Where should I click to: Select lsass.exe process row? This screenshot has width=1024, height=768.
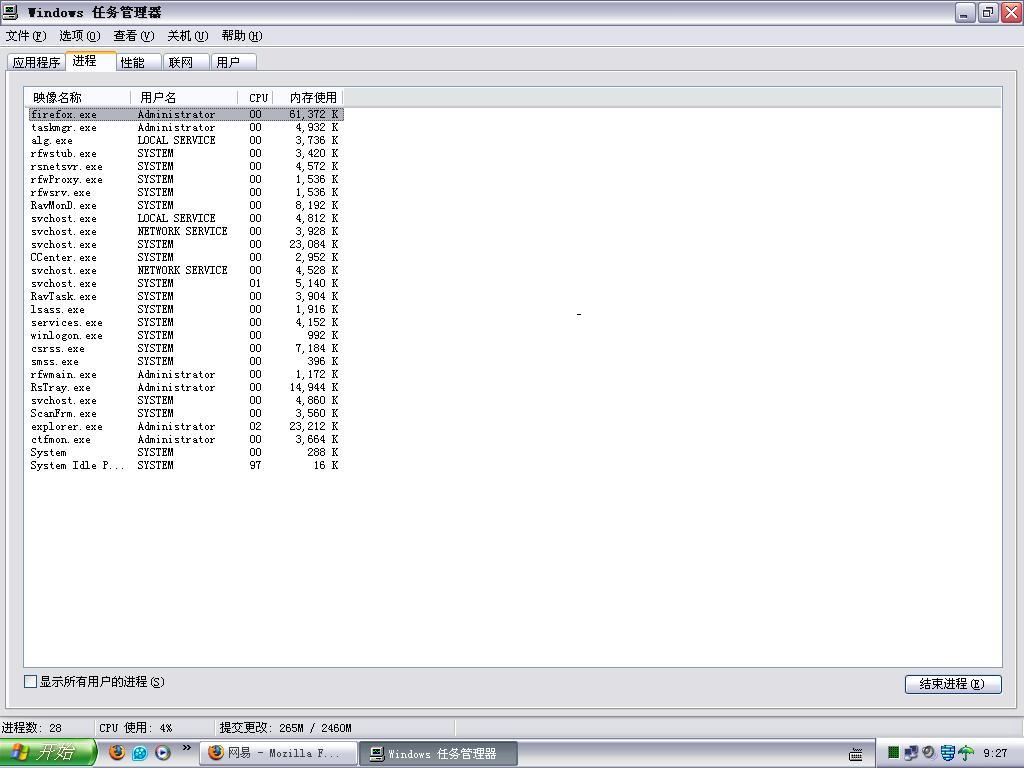tap(186, 310)
